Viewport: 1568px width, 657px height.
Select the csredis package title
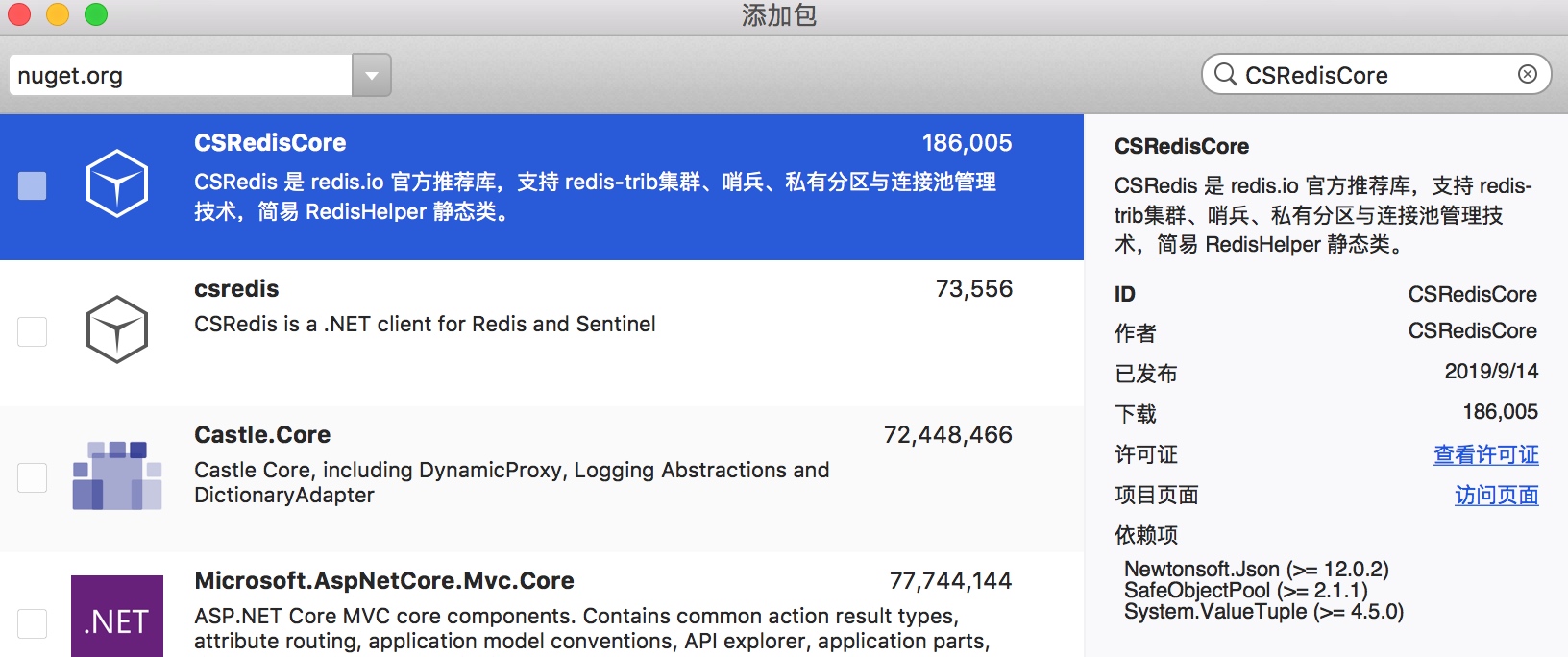(x=236, y=289)
